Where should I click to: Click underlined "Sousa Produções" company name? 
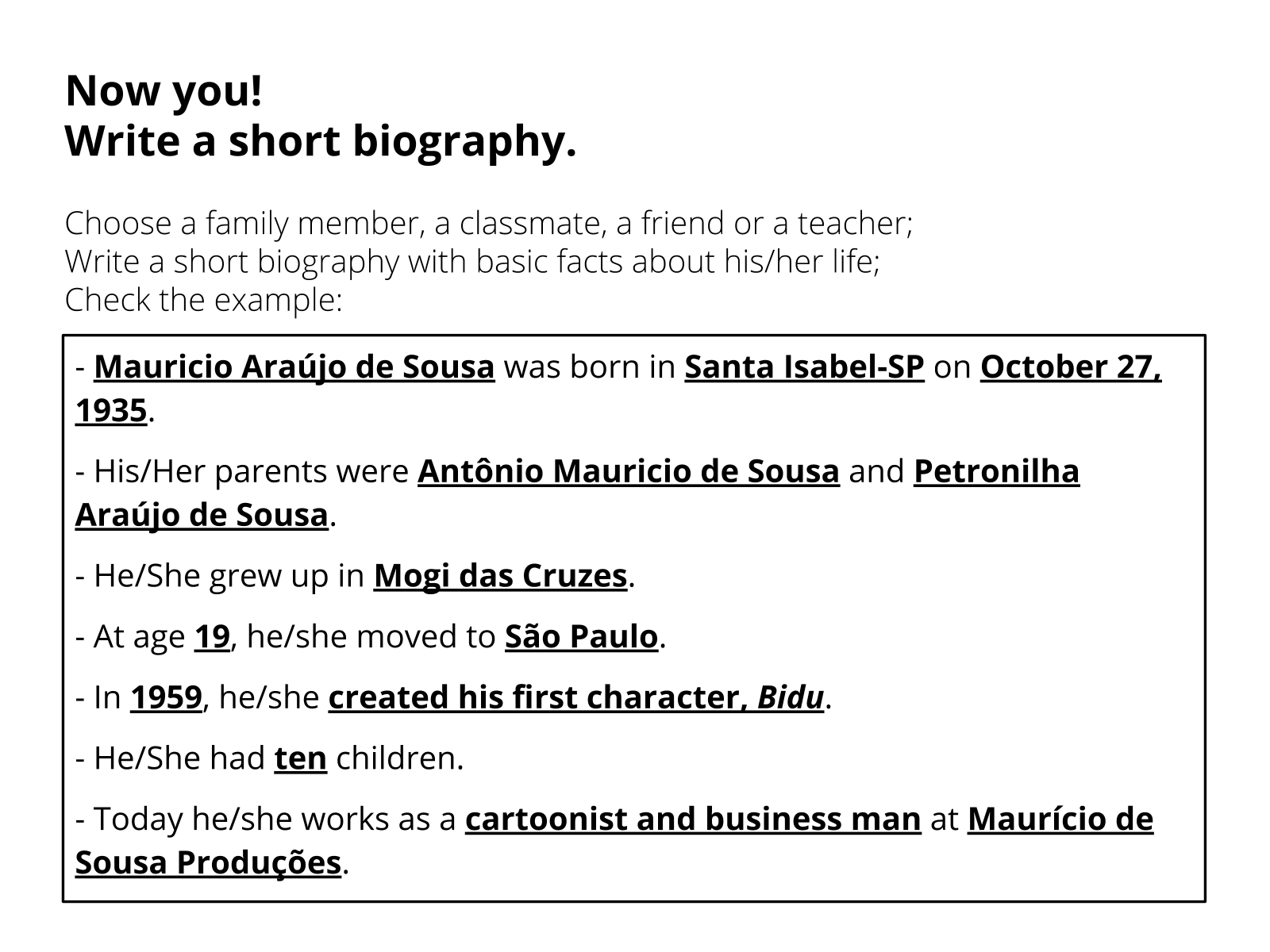[x=208, y=862]
